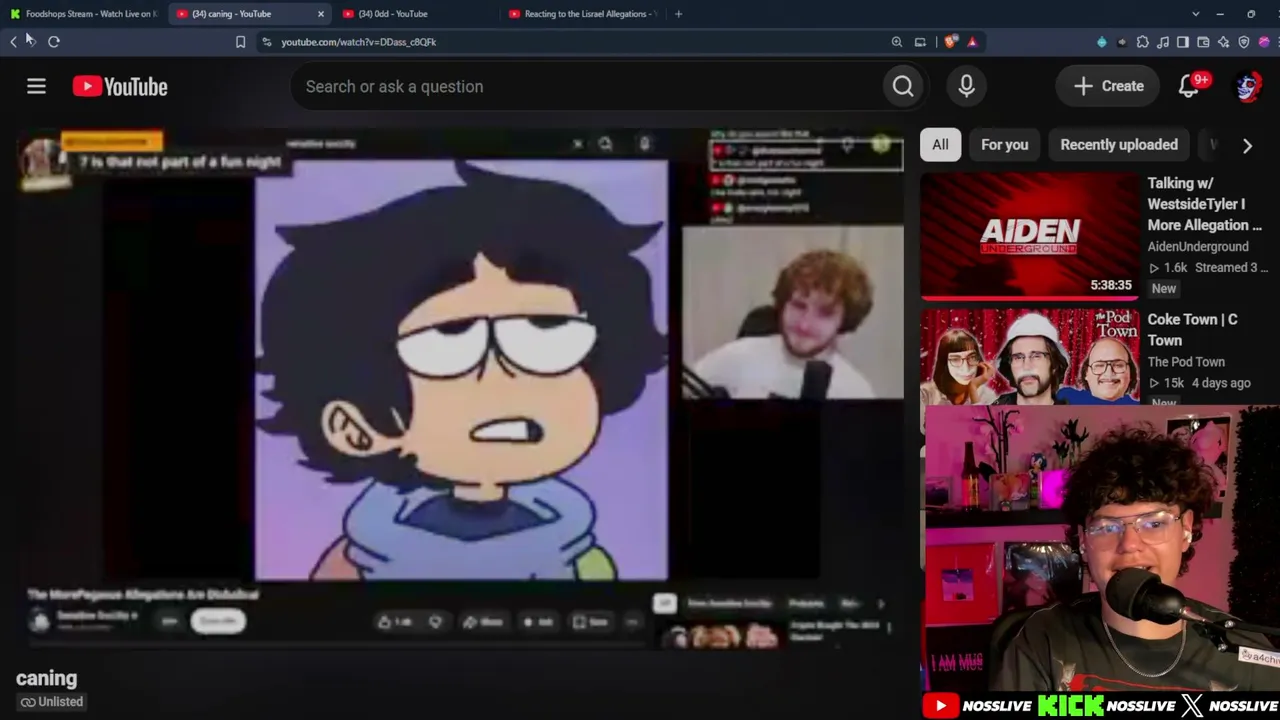
Task: Close the 'caning - YouTube' tab
Action: [x=321, y=14]
